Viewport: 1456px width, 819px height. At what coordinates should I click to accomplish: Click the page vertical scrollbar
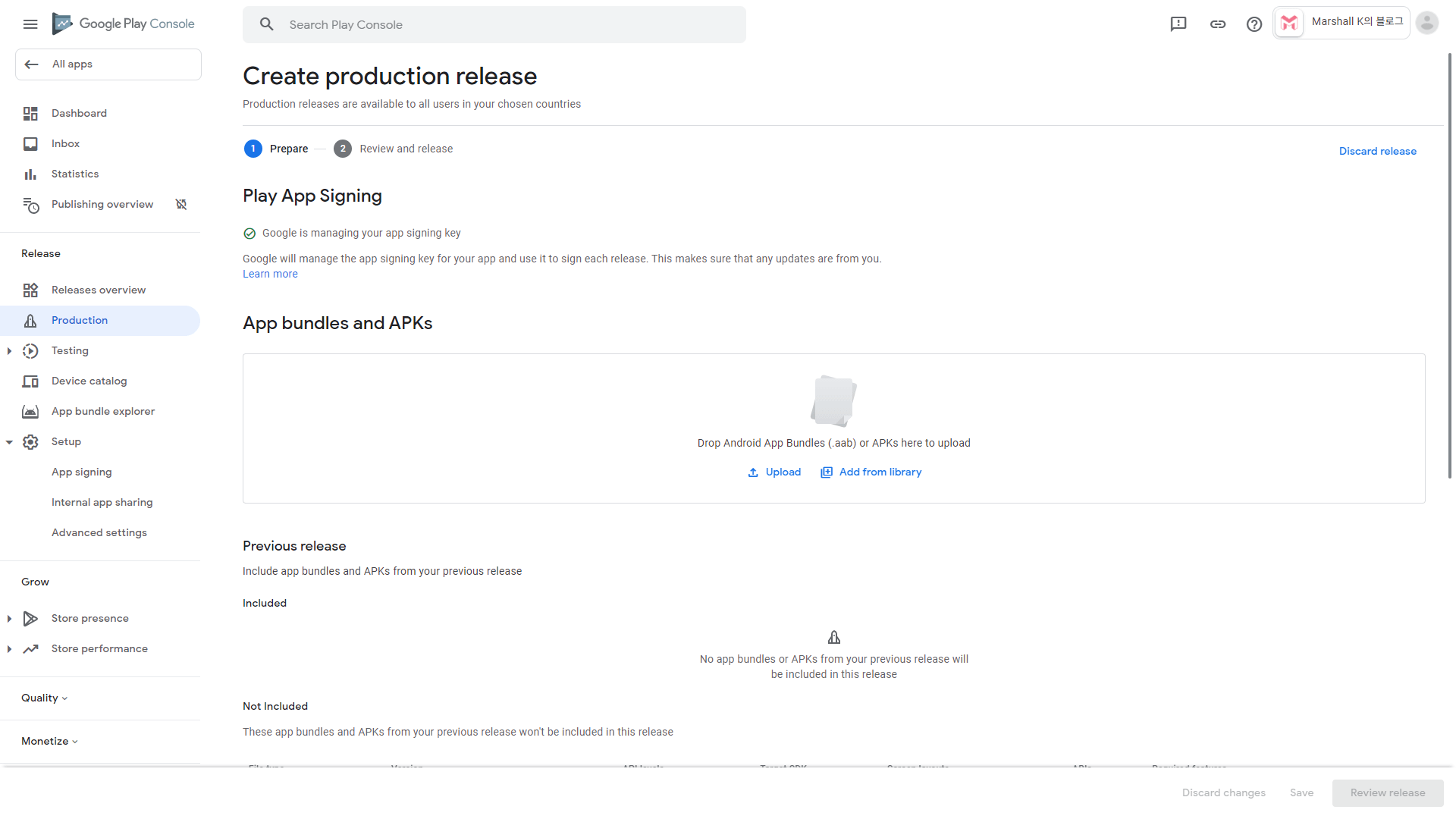click(1449, 265)
